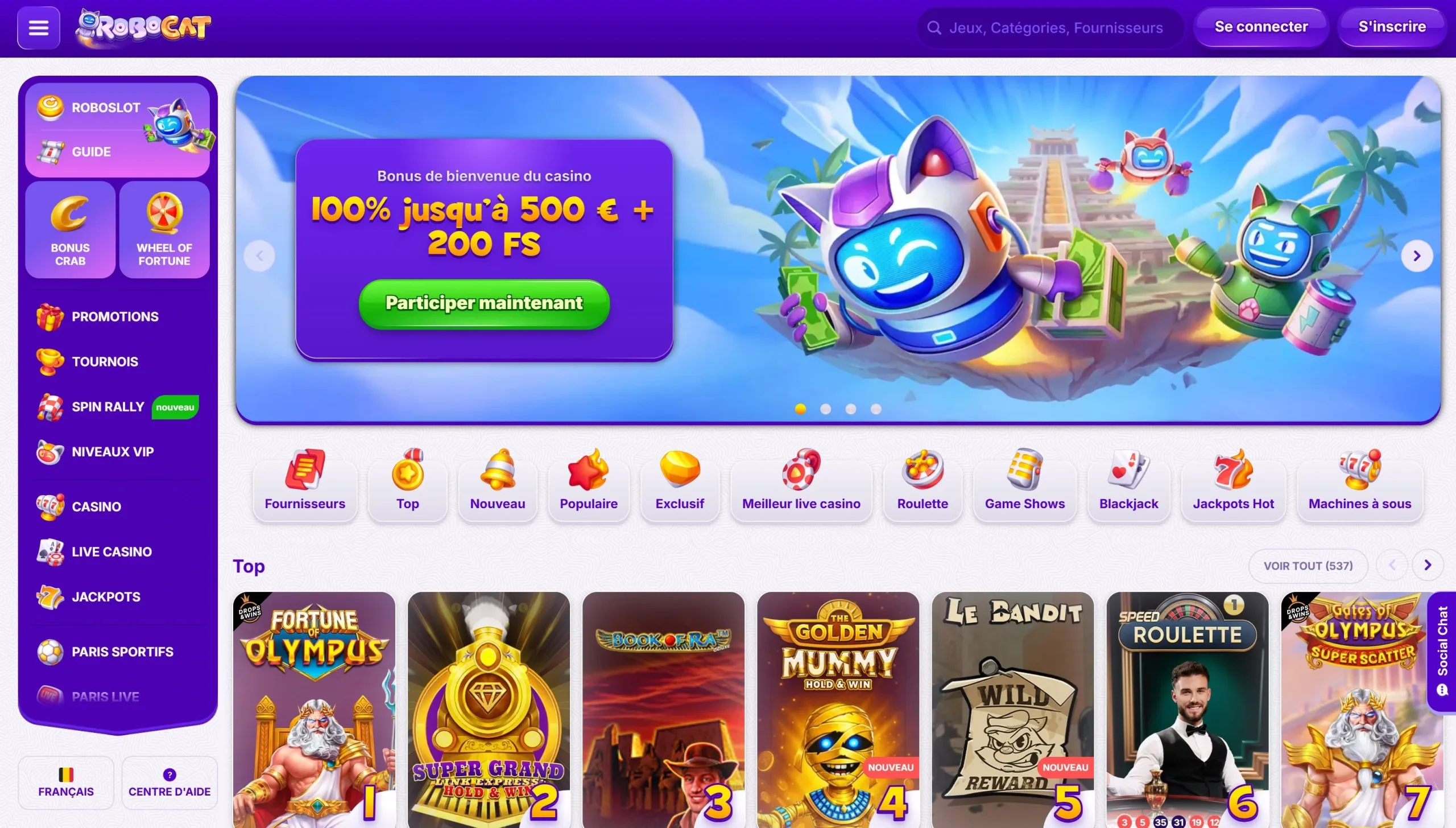
Task: Focus the games search field
Action: point(1050,27)
